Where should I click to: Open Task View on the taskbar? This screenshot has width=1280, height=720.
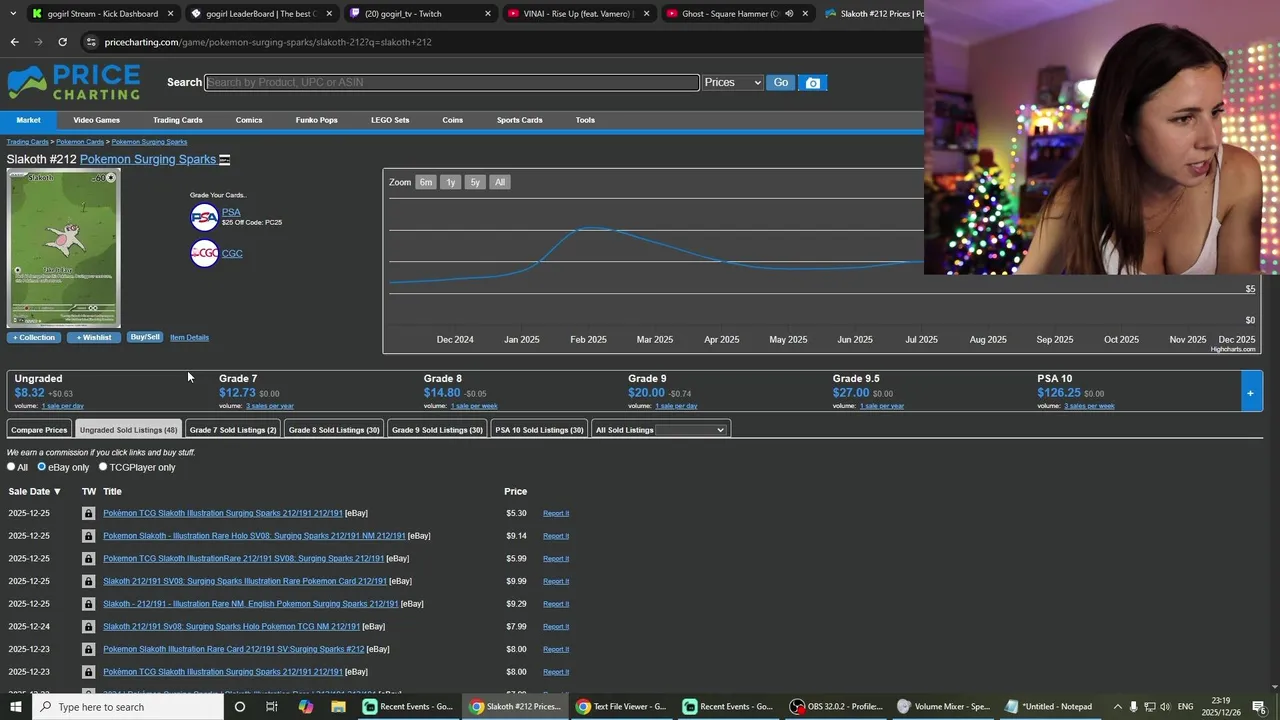pyautogui.click(x=272, y=707)
